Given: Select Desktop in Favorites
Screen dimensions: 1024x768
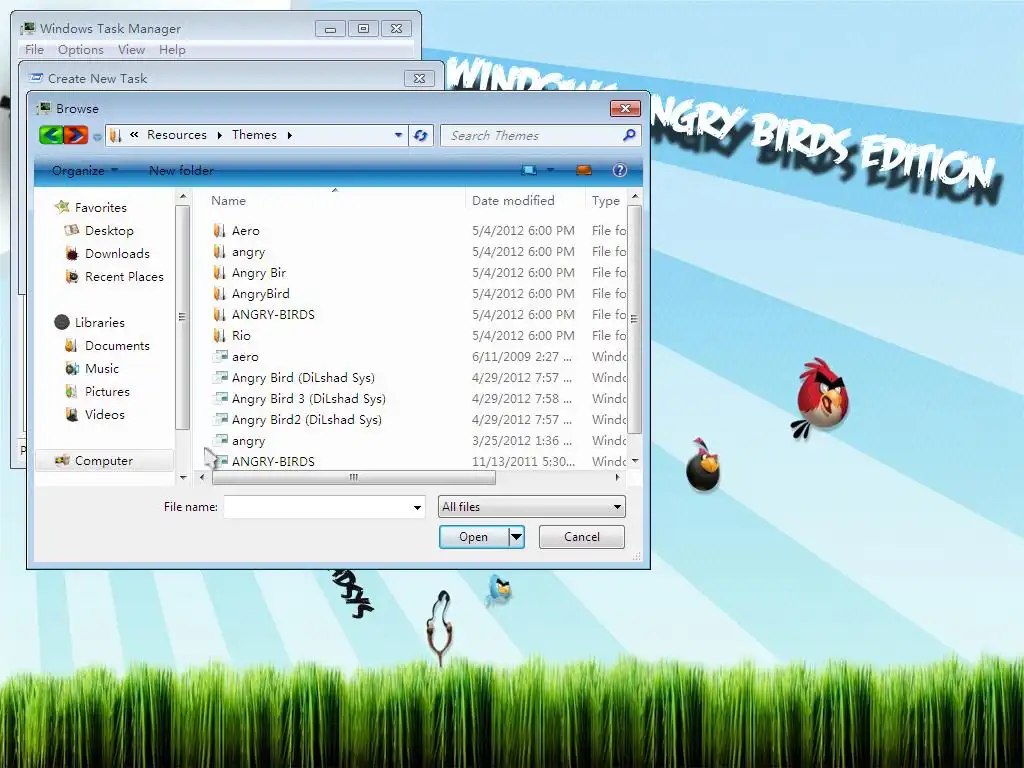Looking at the screenshot, I should click(x=109, y=231).
